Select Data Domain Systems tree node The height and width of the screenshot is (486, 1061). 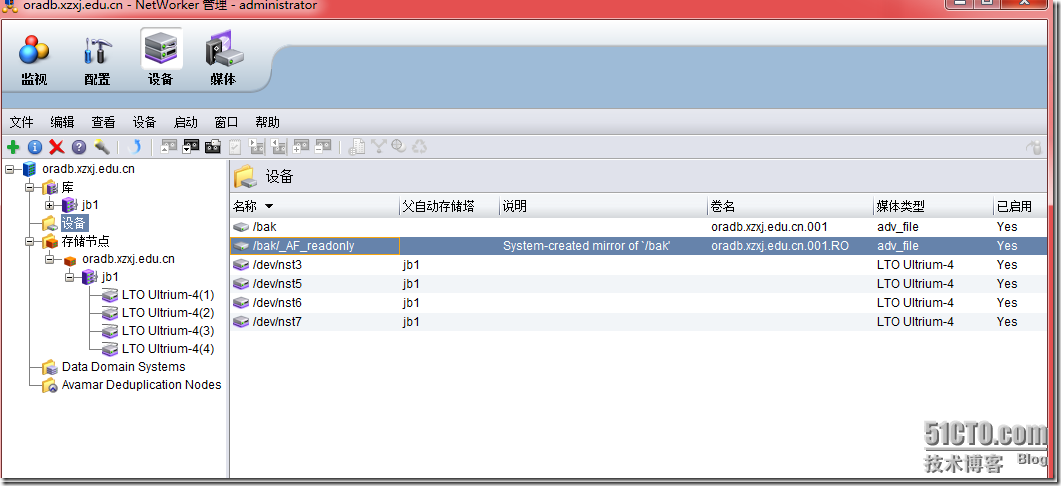click(x=123, y=367)
